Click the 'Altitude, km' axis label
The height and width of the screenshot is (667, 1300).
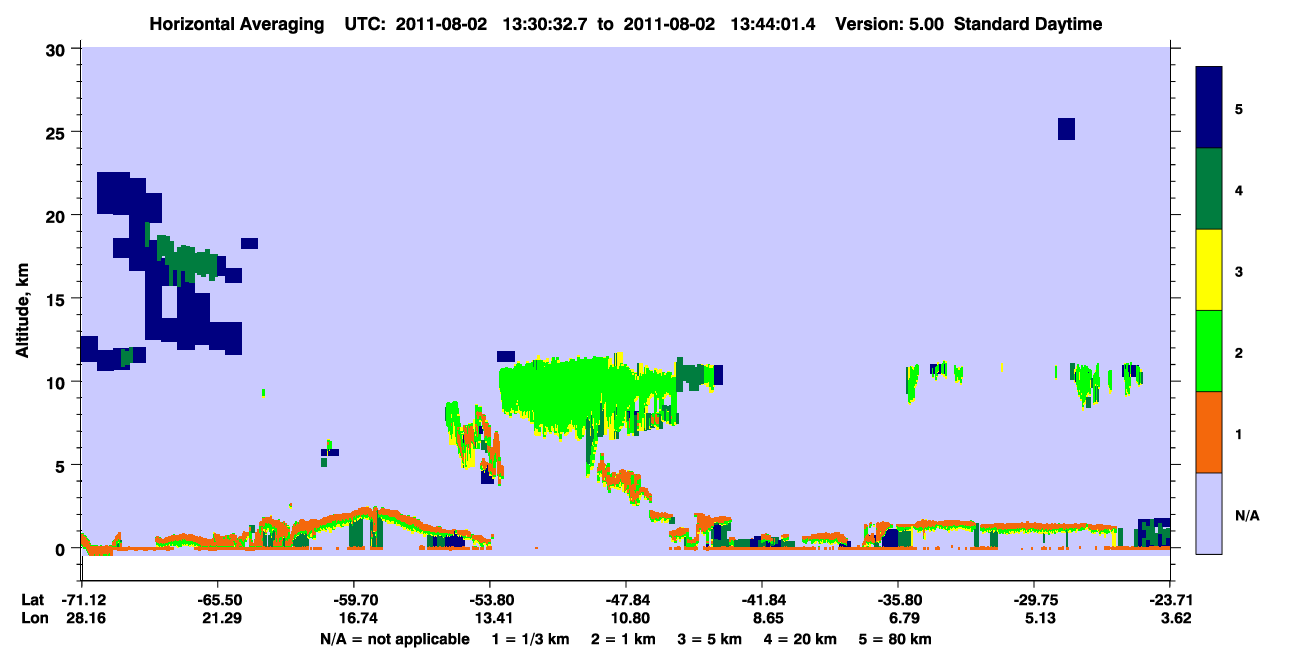(22, 308)
